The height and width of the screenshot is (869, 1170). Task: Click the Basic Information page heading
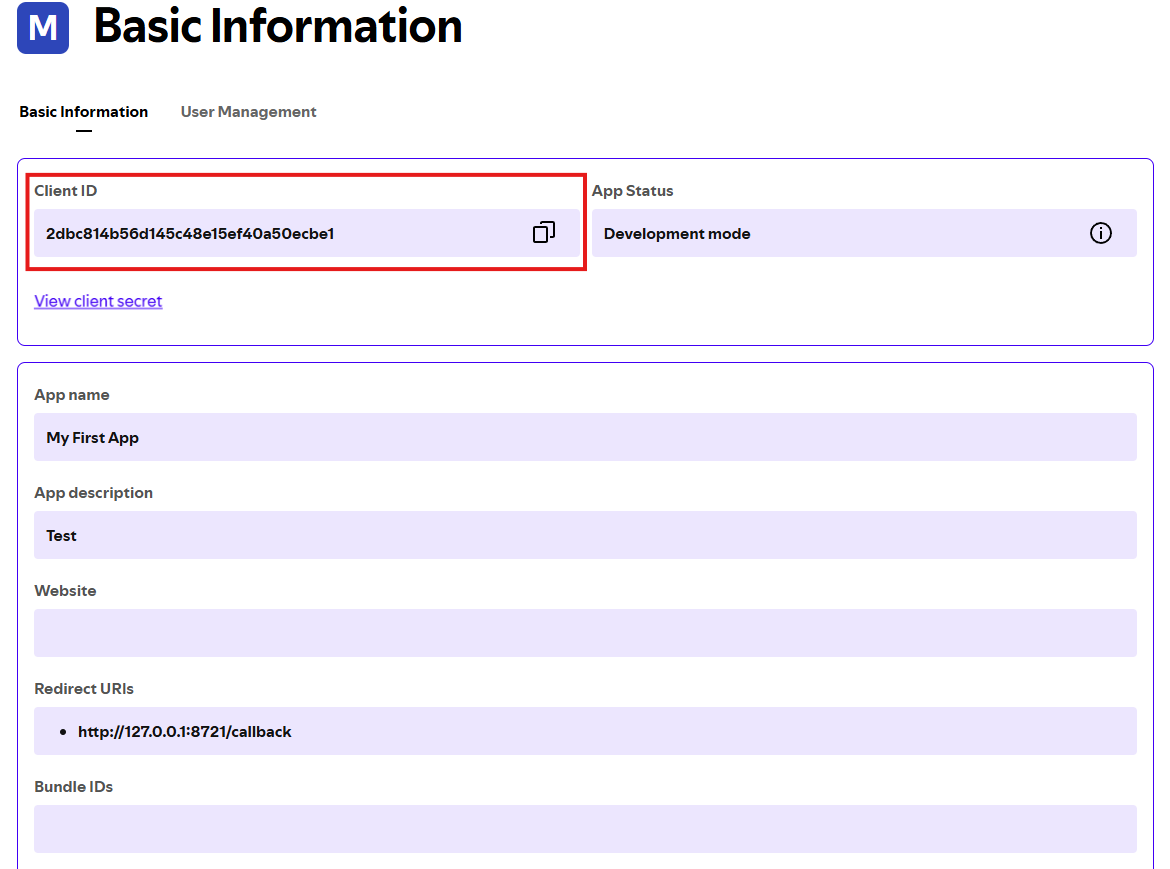pos(276,27)
